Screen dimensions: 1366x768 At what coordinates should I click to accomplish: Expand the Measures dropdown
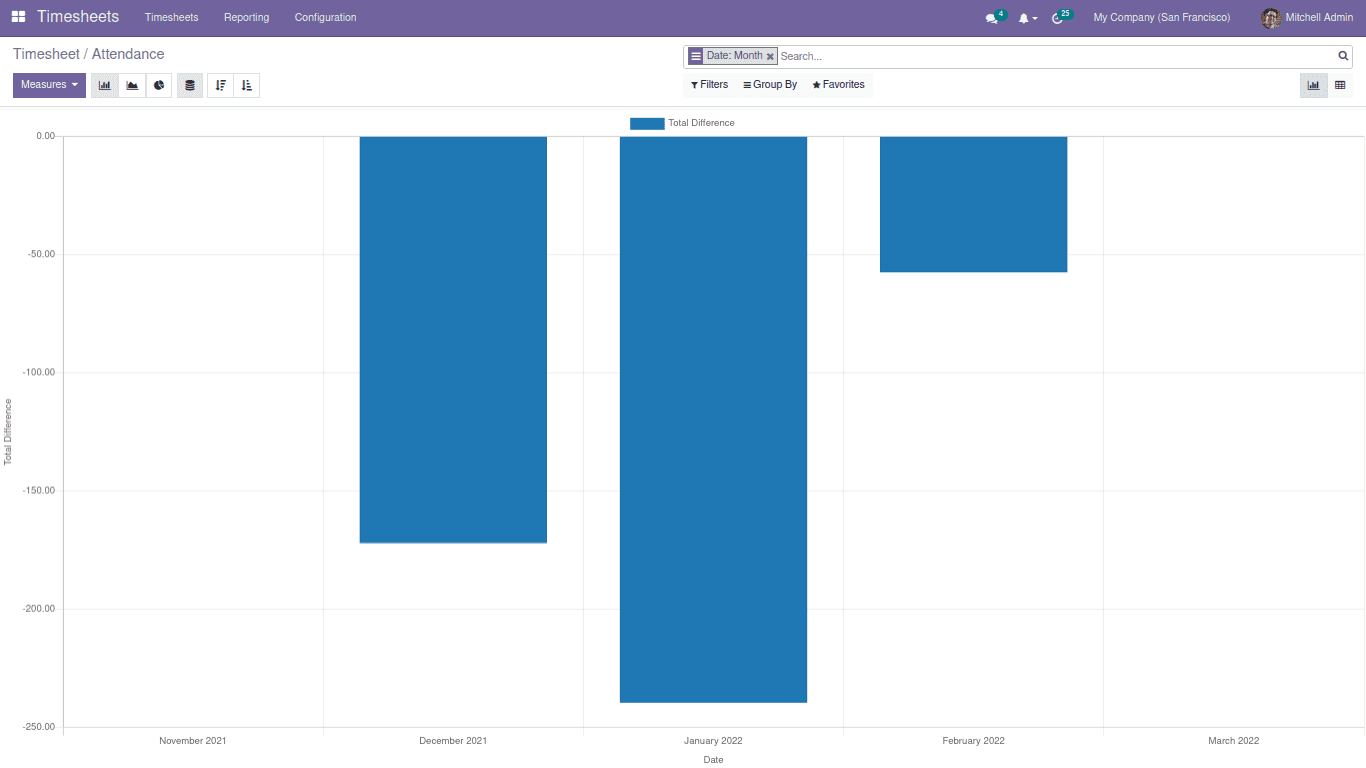49,85
